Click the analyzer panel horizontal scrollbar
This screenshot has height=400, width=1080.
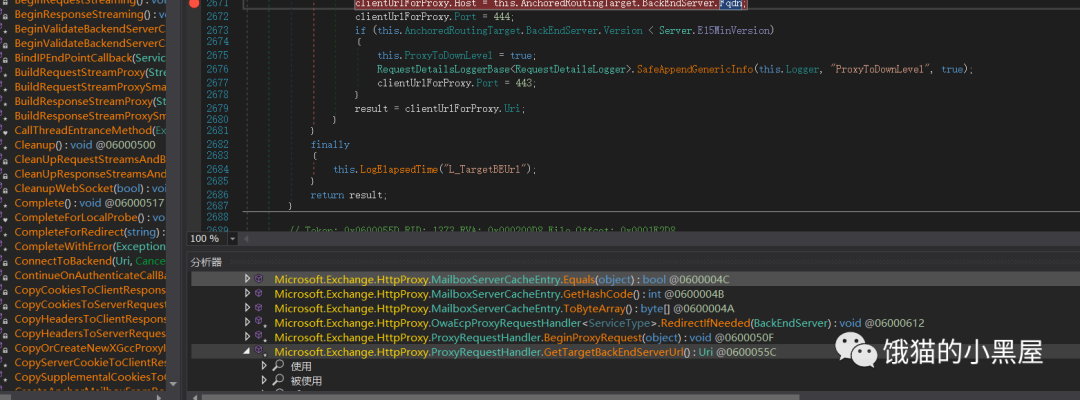(499, 397)
